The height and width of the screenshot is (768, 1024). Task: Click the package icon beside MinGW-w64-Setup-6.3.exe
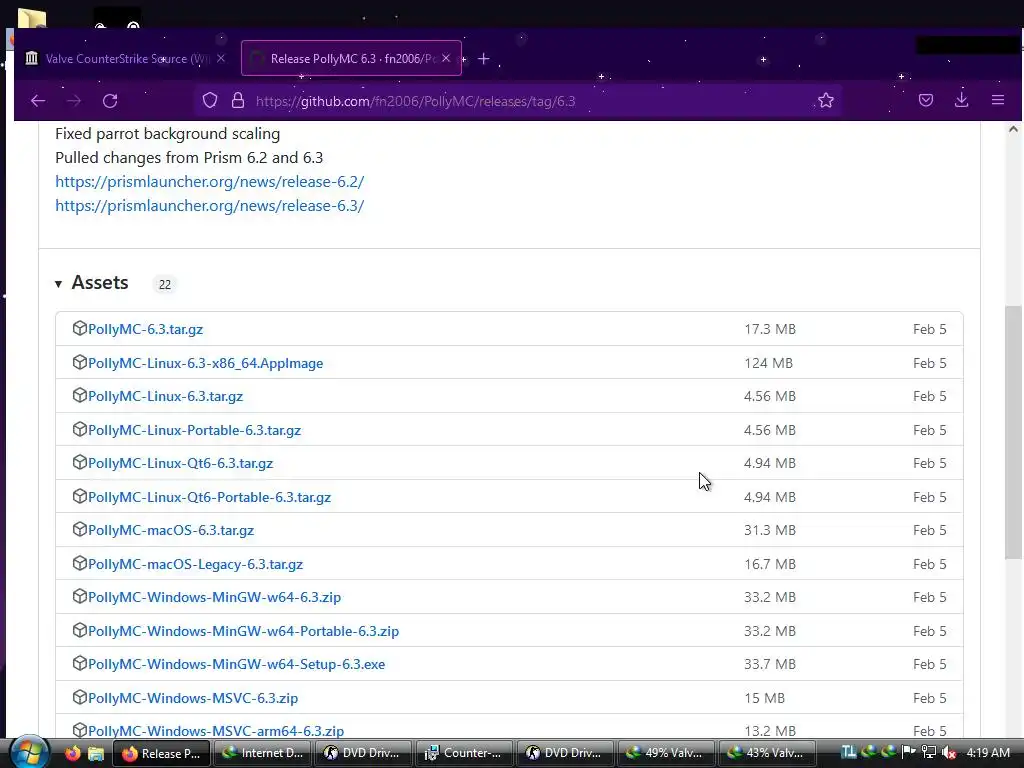pos(80,664)
